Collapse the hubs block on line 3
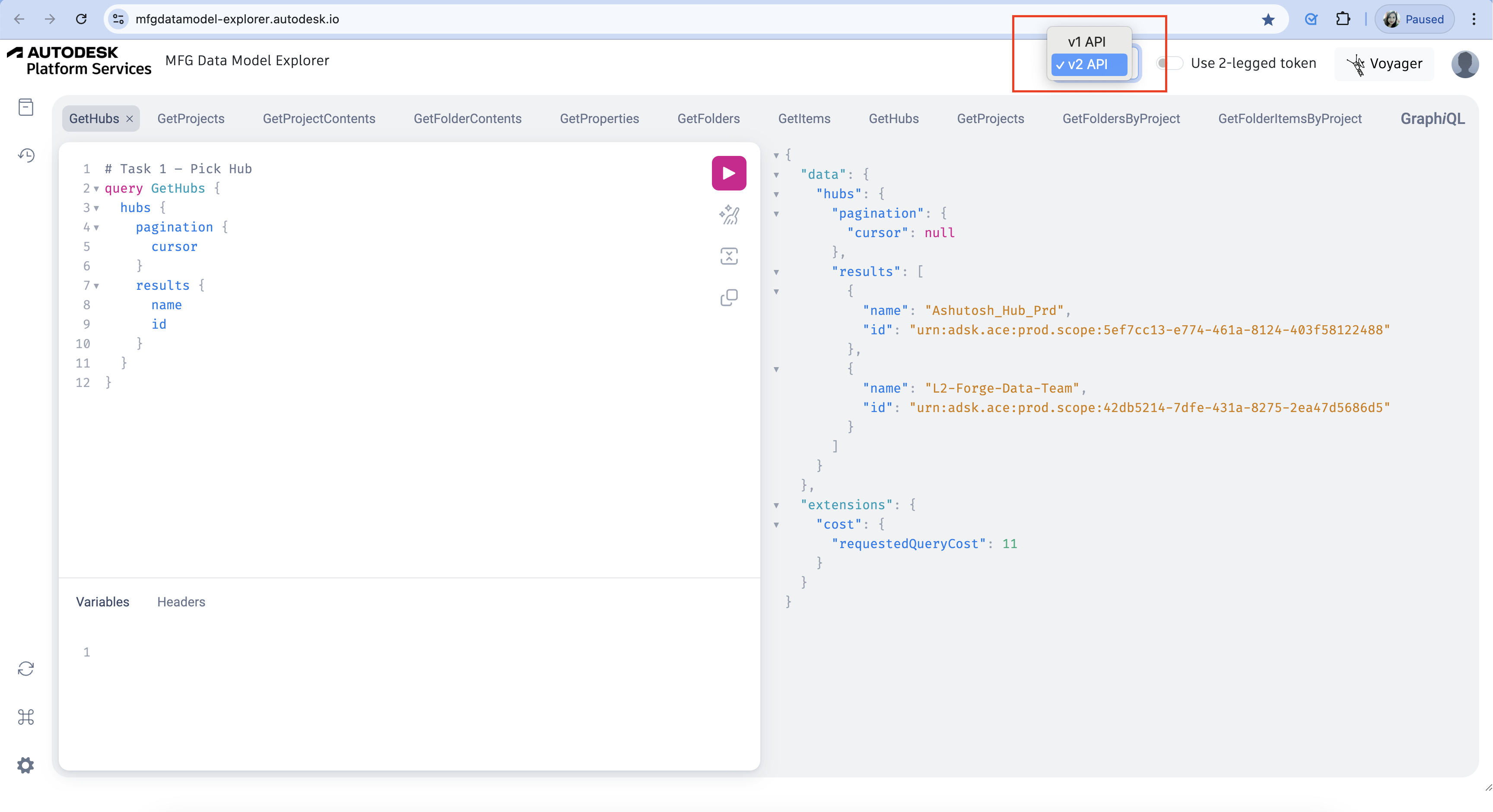This screenshot has height=812, width=1493. 96,208
